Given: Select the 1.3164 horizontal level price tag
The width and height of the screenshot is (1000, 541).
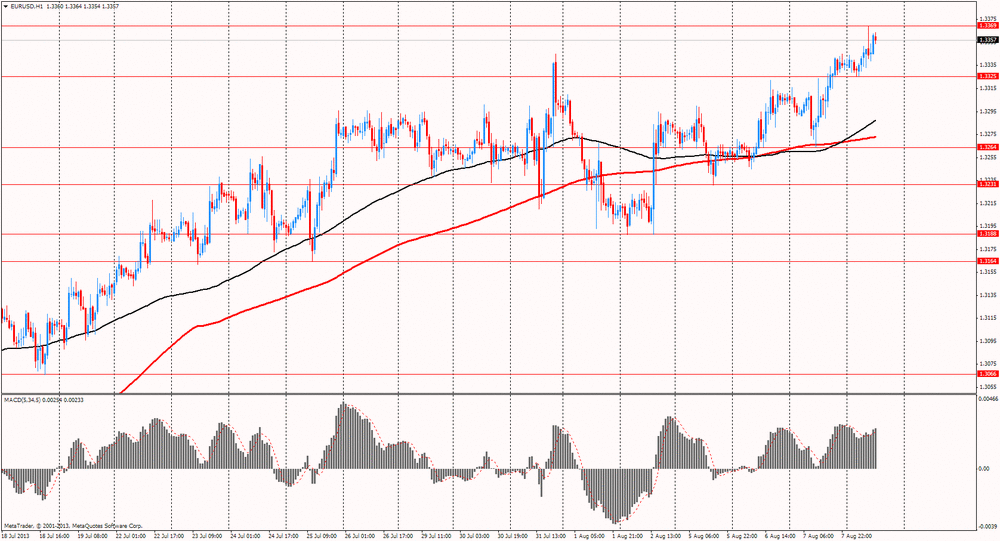Looking at the screenshot, I should (988, 261).
